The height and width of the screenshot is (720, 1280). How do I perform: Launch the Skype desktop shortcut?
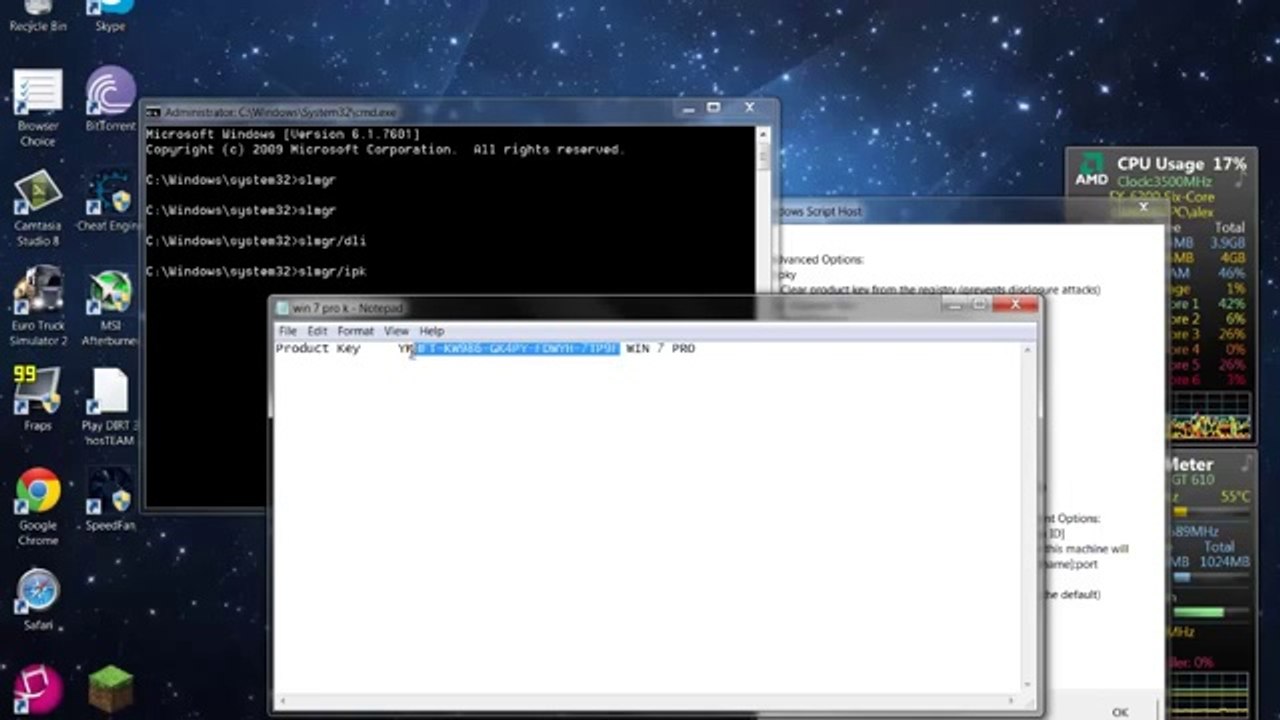coord(110,16)
